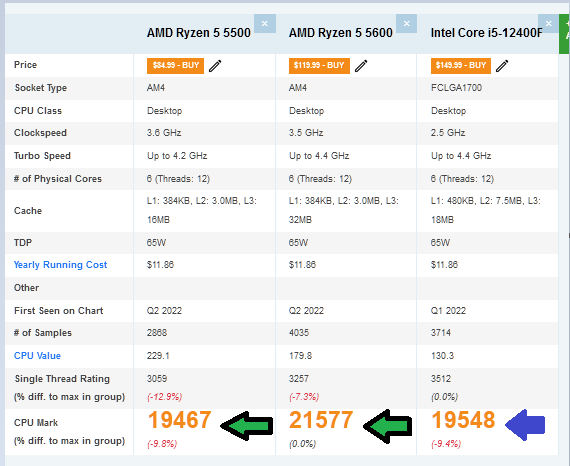Click the 19467 CPU Mark score
This screenshot has height=466, width=570.
[x=179, y=420]
